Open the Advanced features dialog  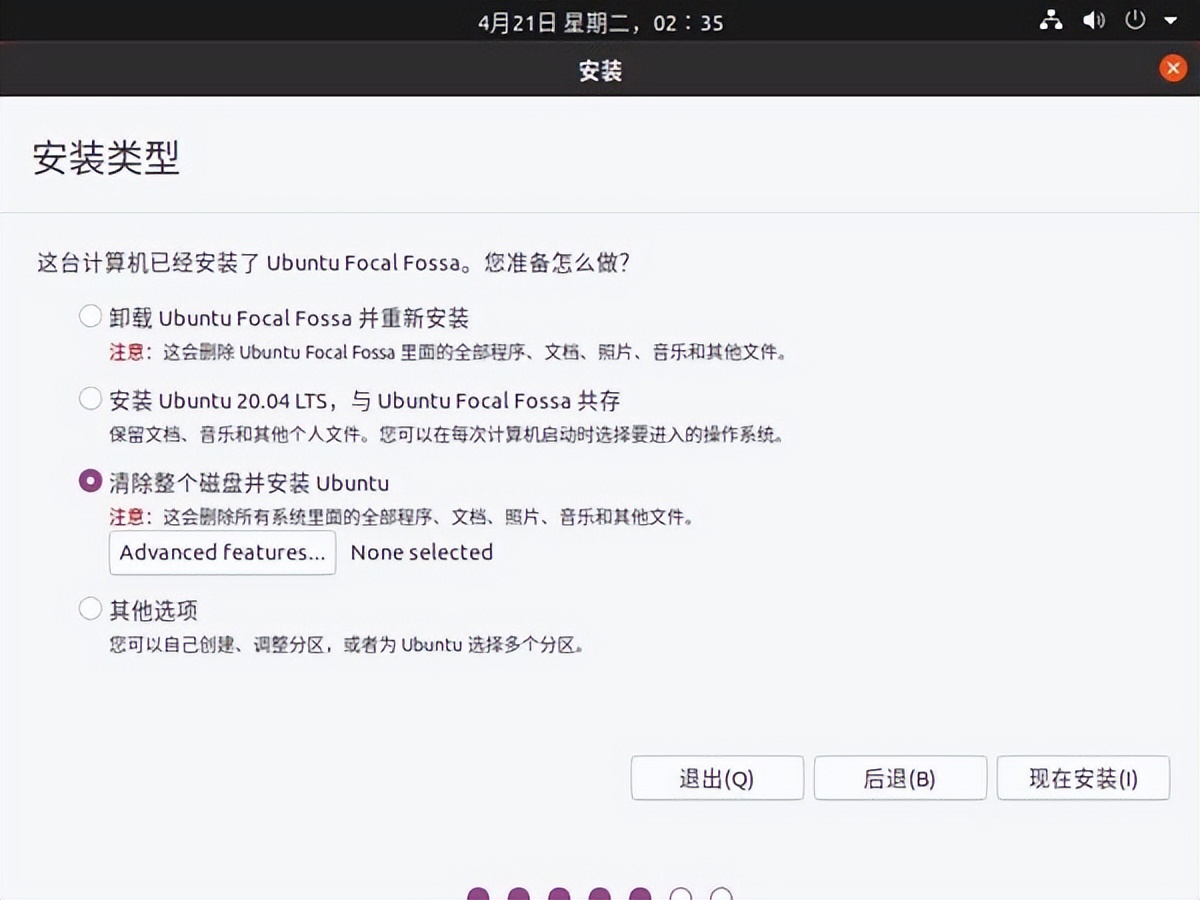221,552
